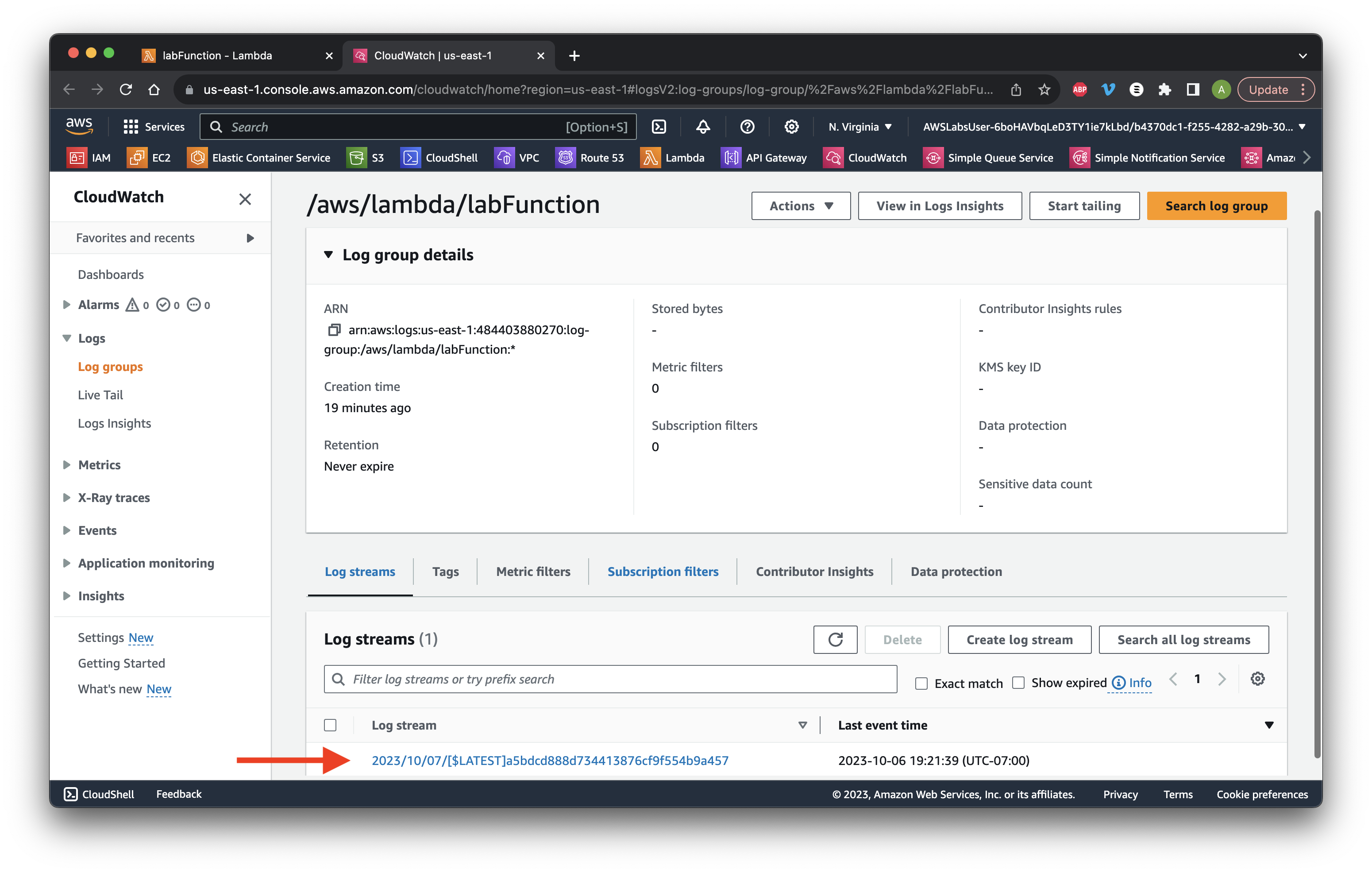Open the N. Virginia region selector

pos(859,127)
